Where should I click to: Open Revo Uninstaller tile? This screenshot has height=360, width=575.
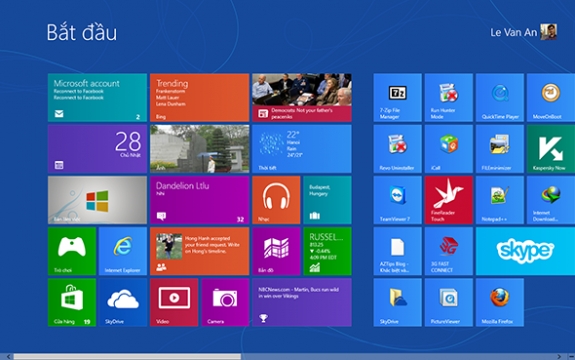398,149
